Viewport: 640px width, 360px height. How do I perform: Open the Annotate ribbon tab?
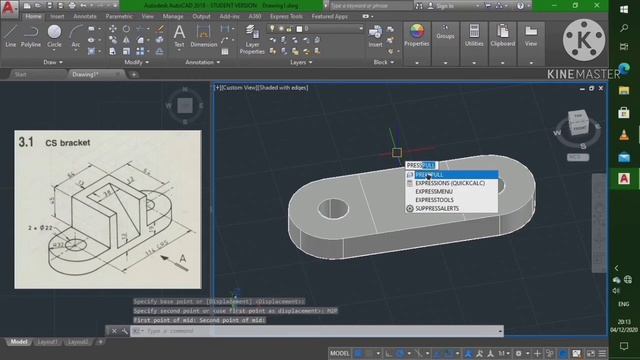pyautogui.click(x=85, y=16)
